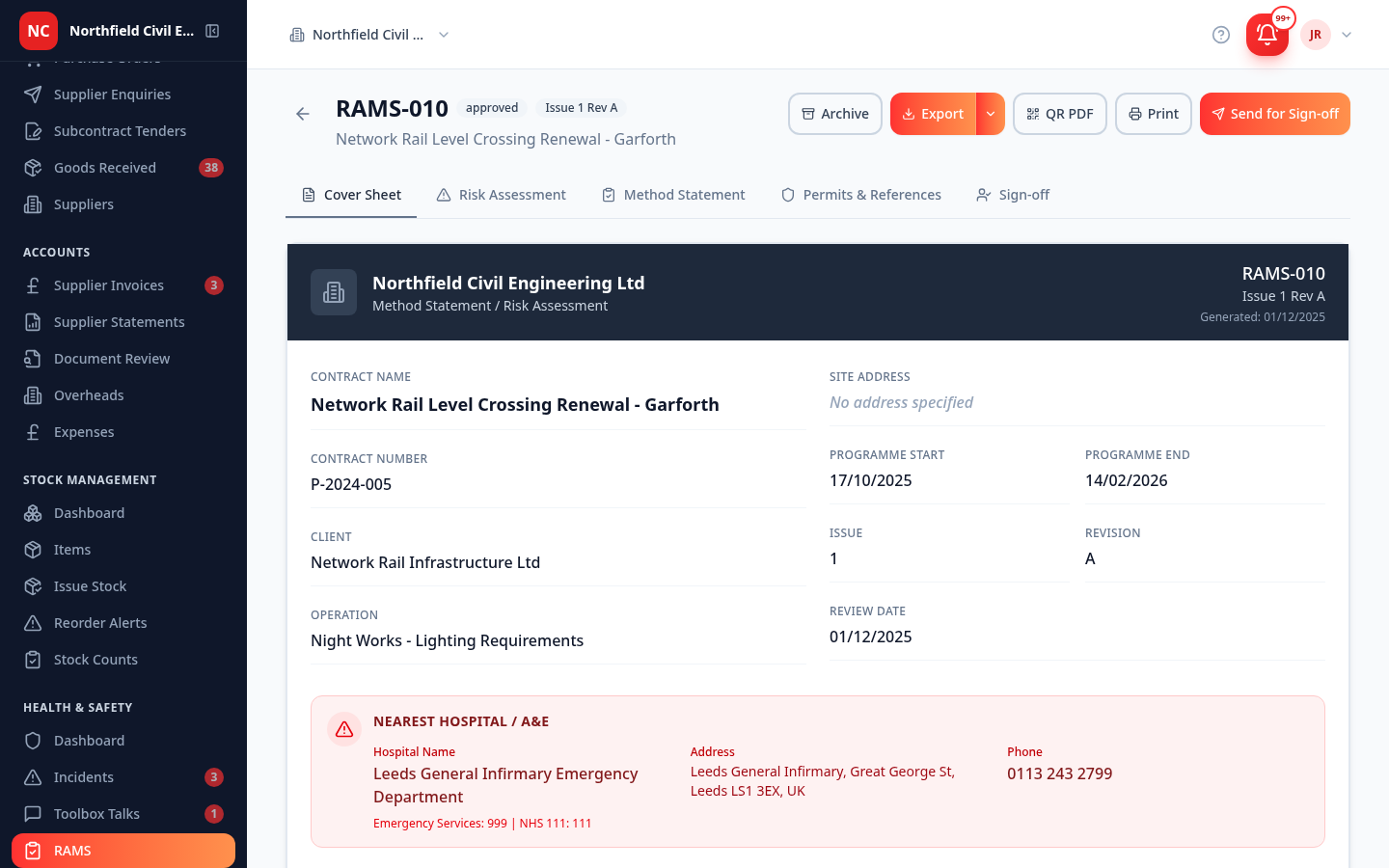Switch to the Risk Assessment tab
Screen dimensions: 1389x868
click(502, 195)
